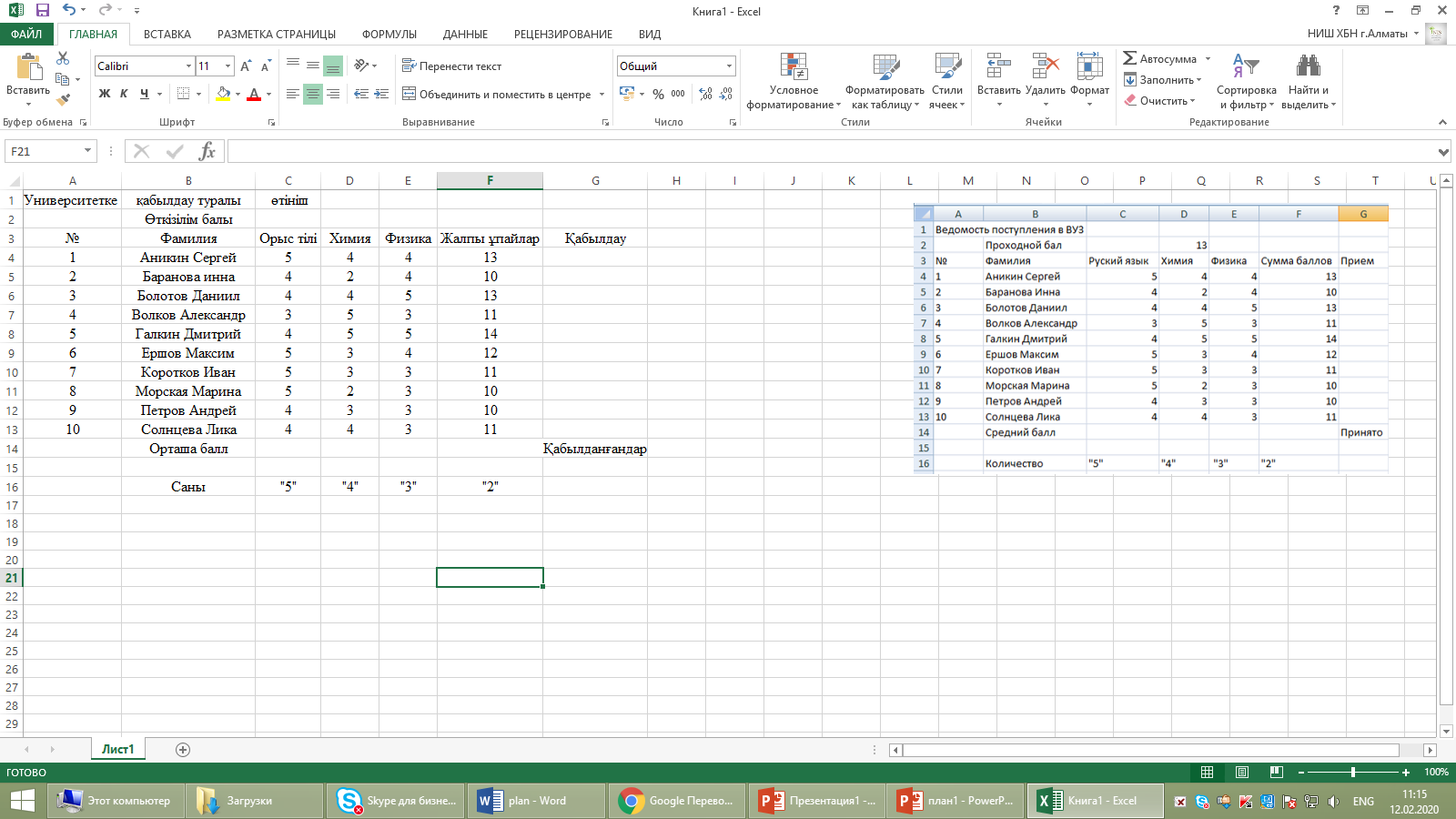Toggle bold formatting
The image size is (1456, 819).
[x=105, y=94]
